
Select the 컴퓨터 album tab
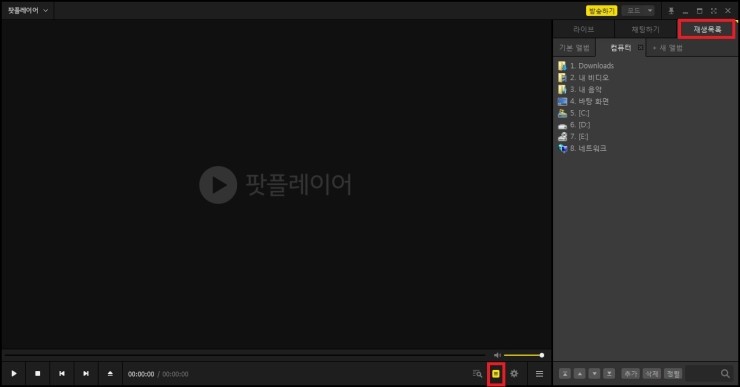[x=621, y=48]
